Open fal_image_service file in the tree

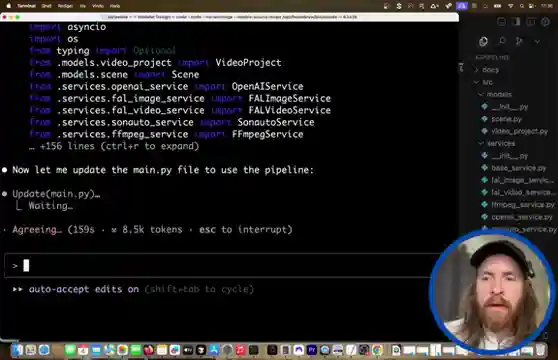[x=522, y=180]
